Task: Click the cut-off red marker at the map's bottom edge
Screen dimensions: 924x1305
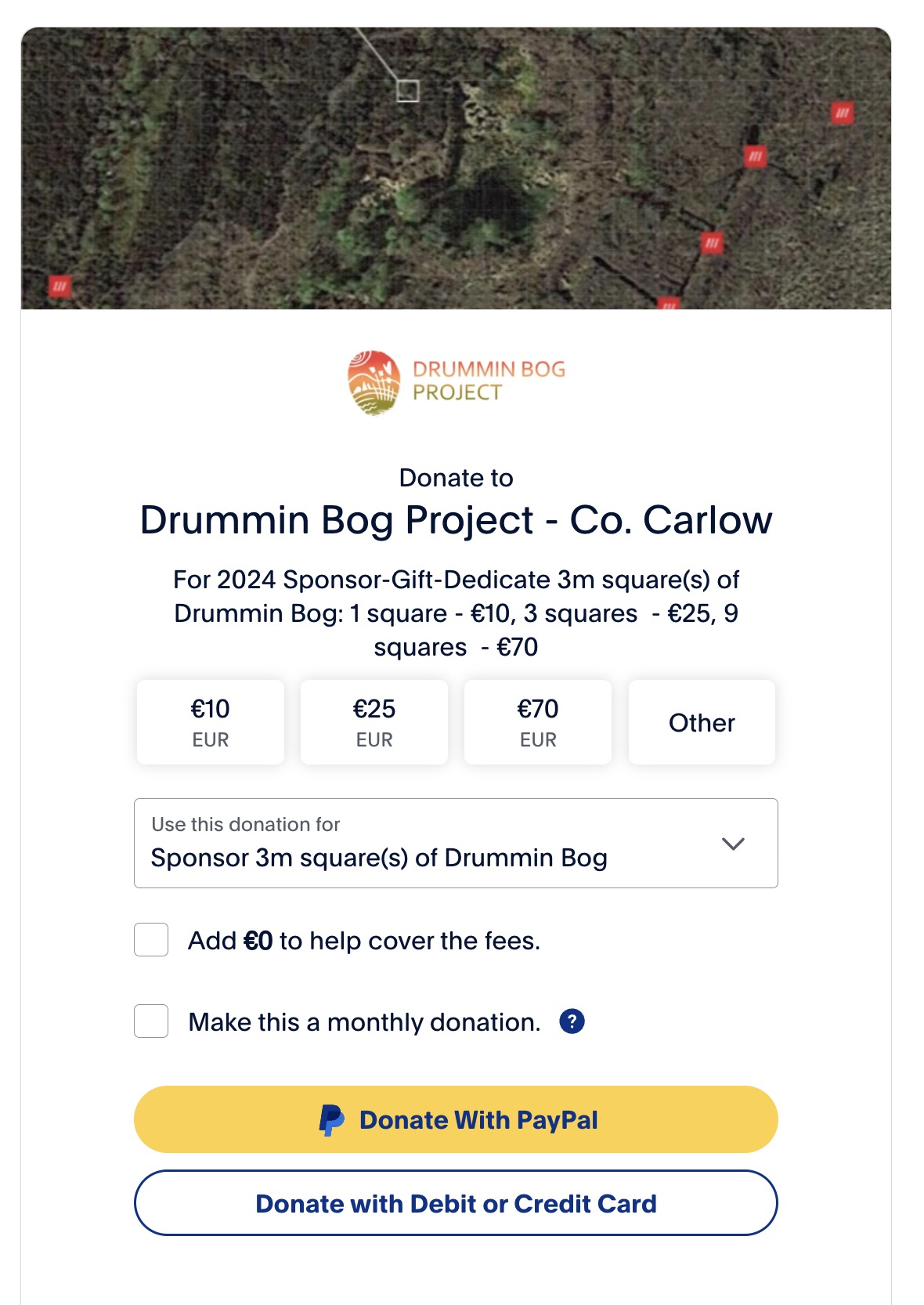Action: click(668, 304)
